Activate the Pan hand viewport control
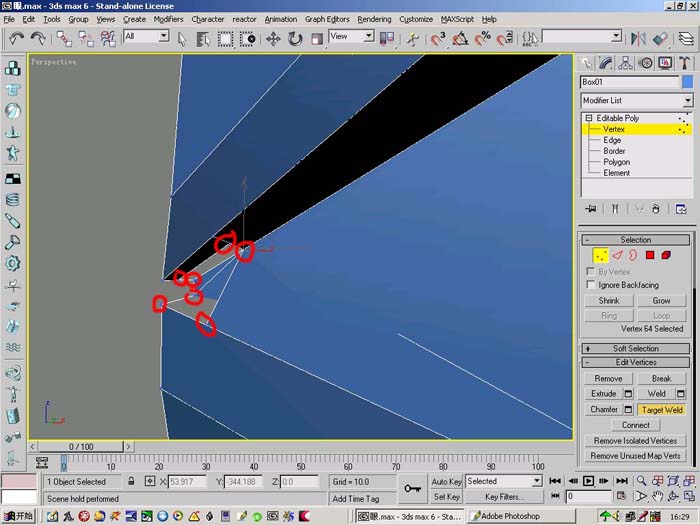 [x=657, y=496]
